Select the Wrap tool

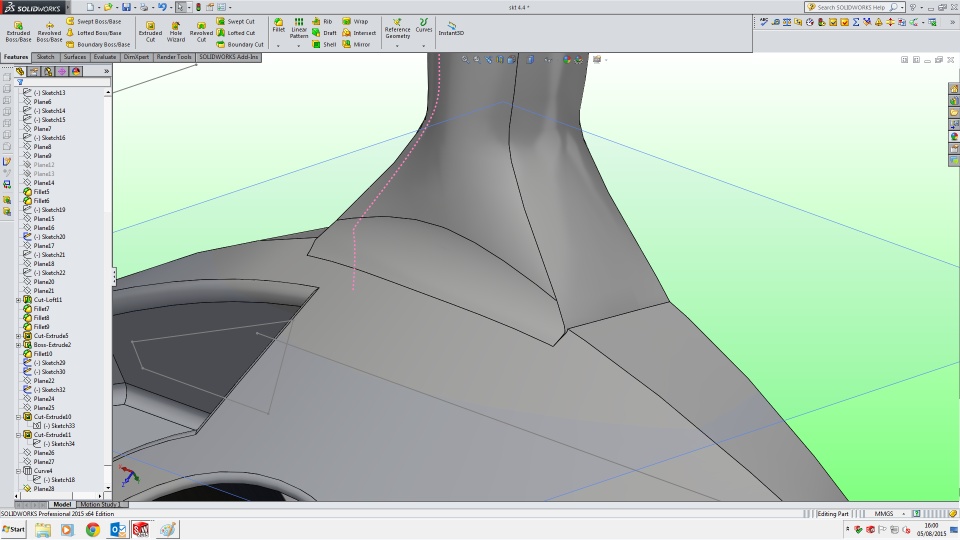click(x=355, y=21)
